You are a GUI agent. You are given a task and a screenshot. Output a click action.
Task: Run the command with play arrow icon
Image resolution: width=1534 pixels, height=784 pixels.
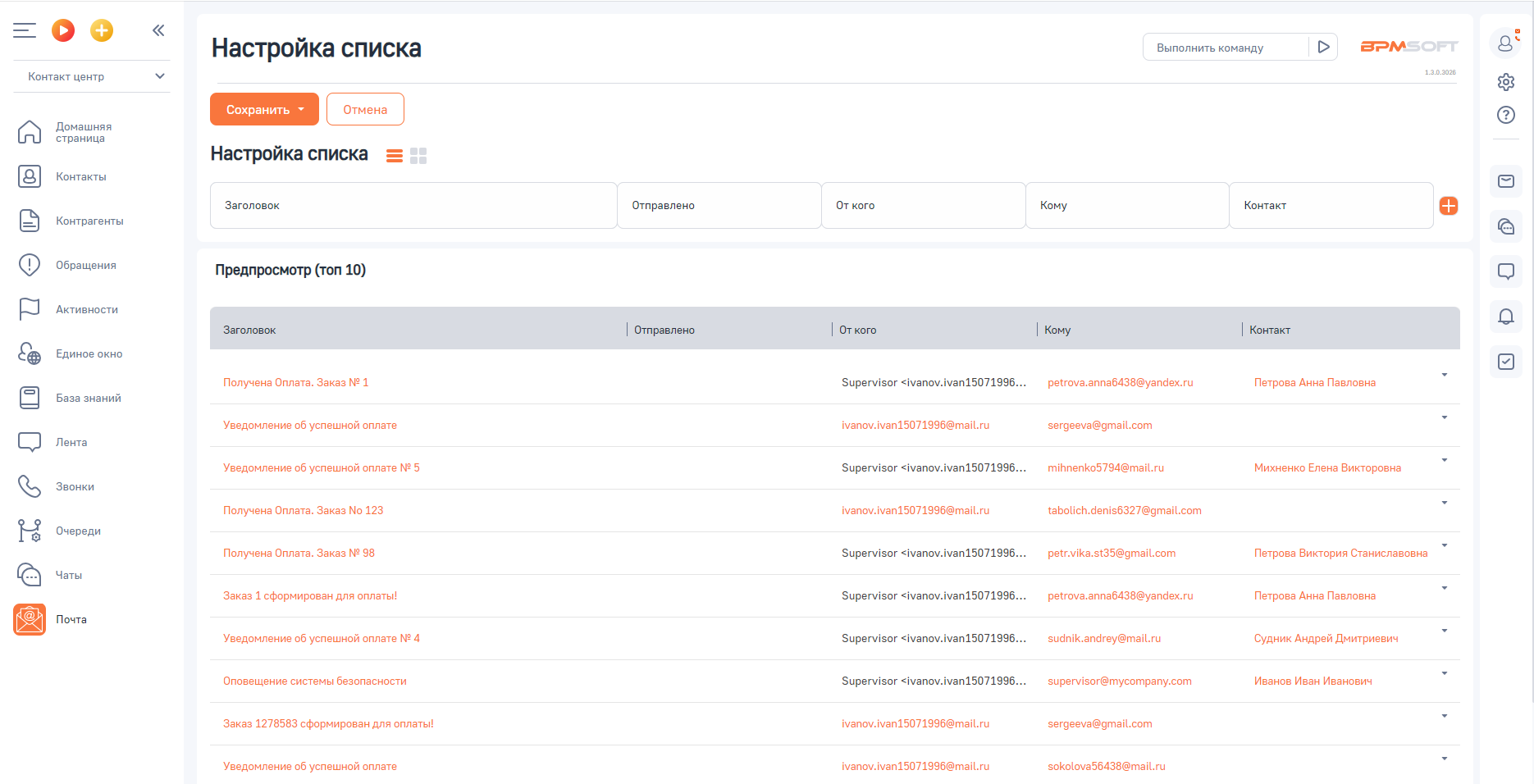[x=1323, y=48]
